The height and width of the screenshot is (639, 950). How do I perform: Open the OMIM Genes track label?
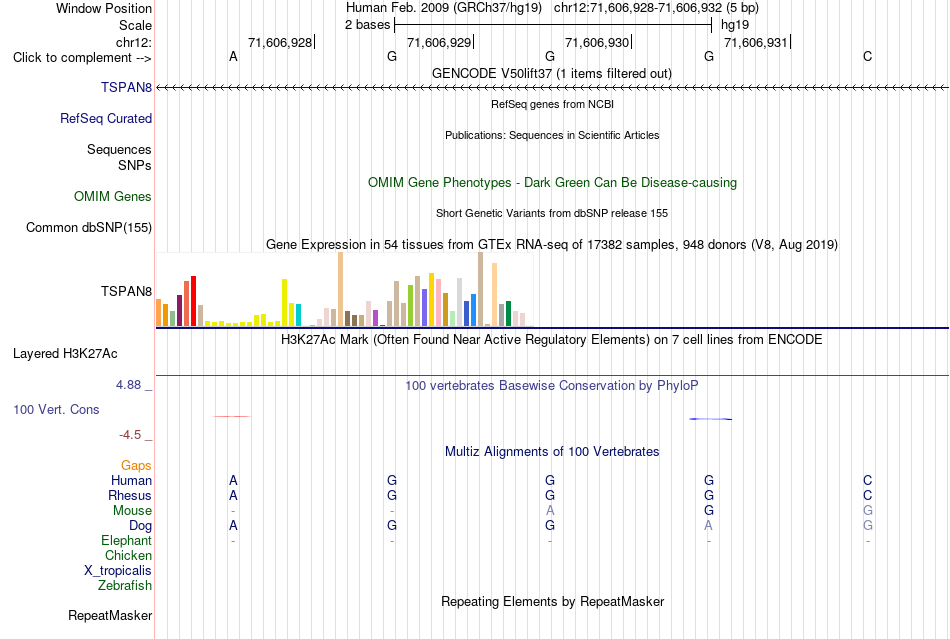tap(113, 196)
